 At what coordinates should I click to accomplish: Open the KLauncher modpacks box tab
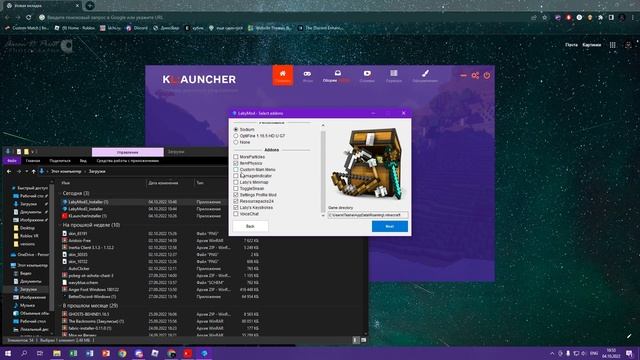tap(337, 76)
